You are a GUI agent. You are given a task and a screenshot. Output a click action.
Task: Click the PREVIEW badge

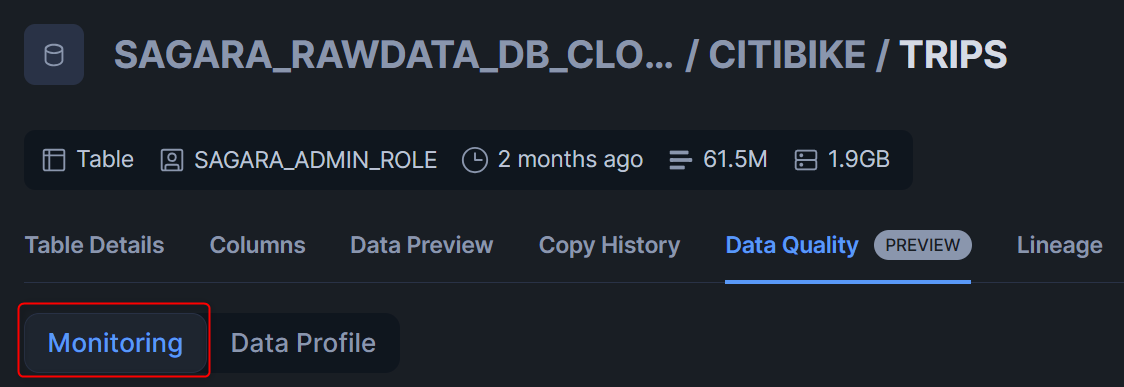coord(923,245)
